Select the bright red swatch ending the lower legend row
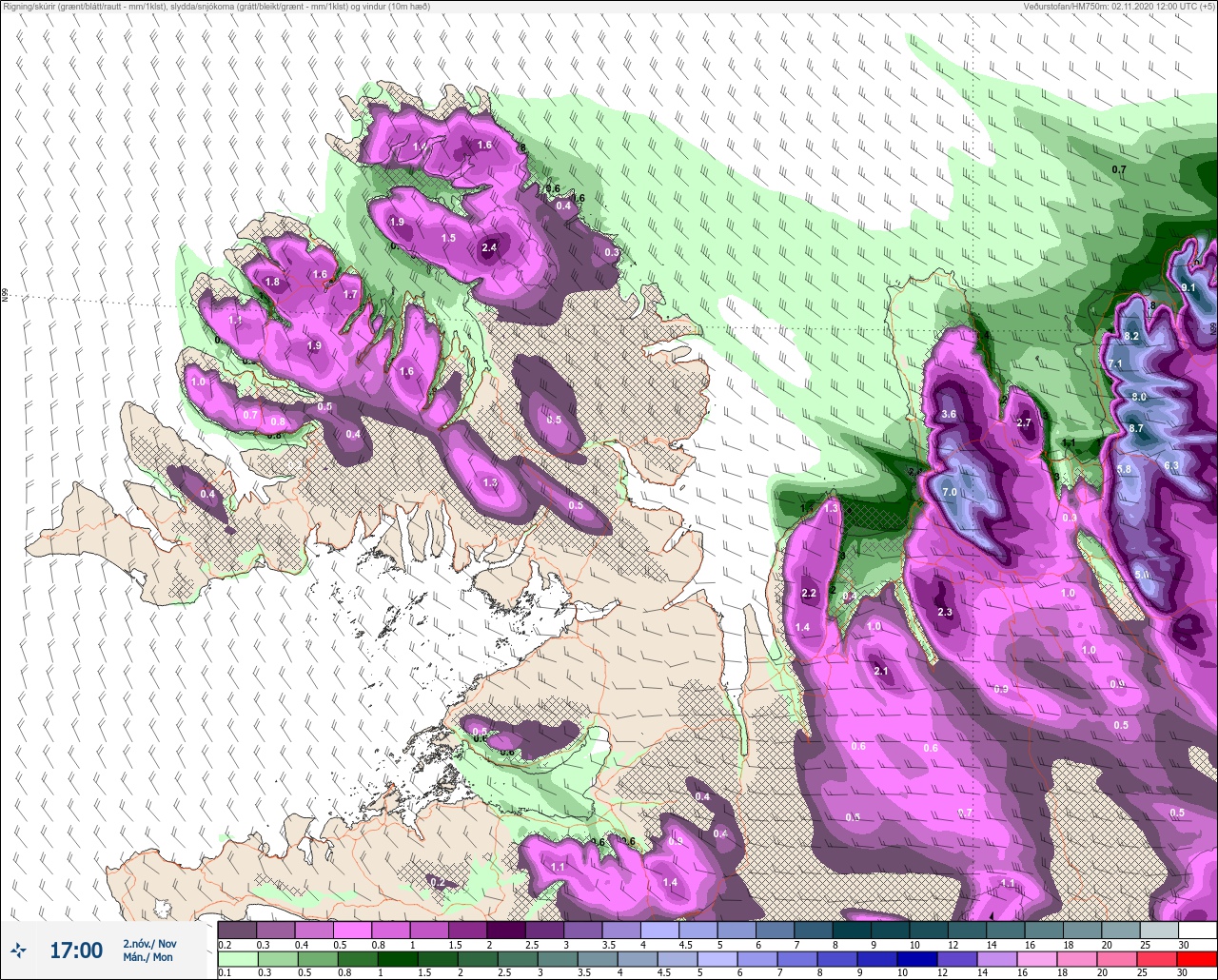1218x980 pixels. 1197,959
